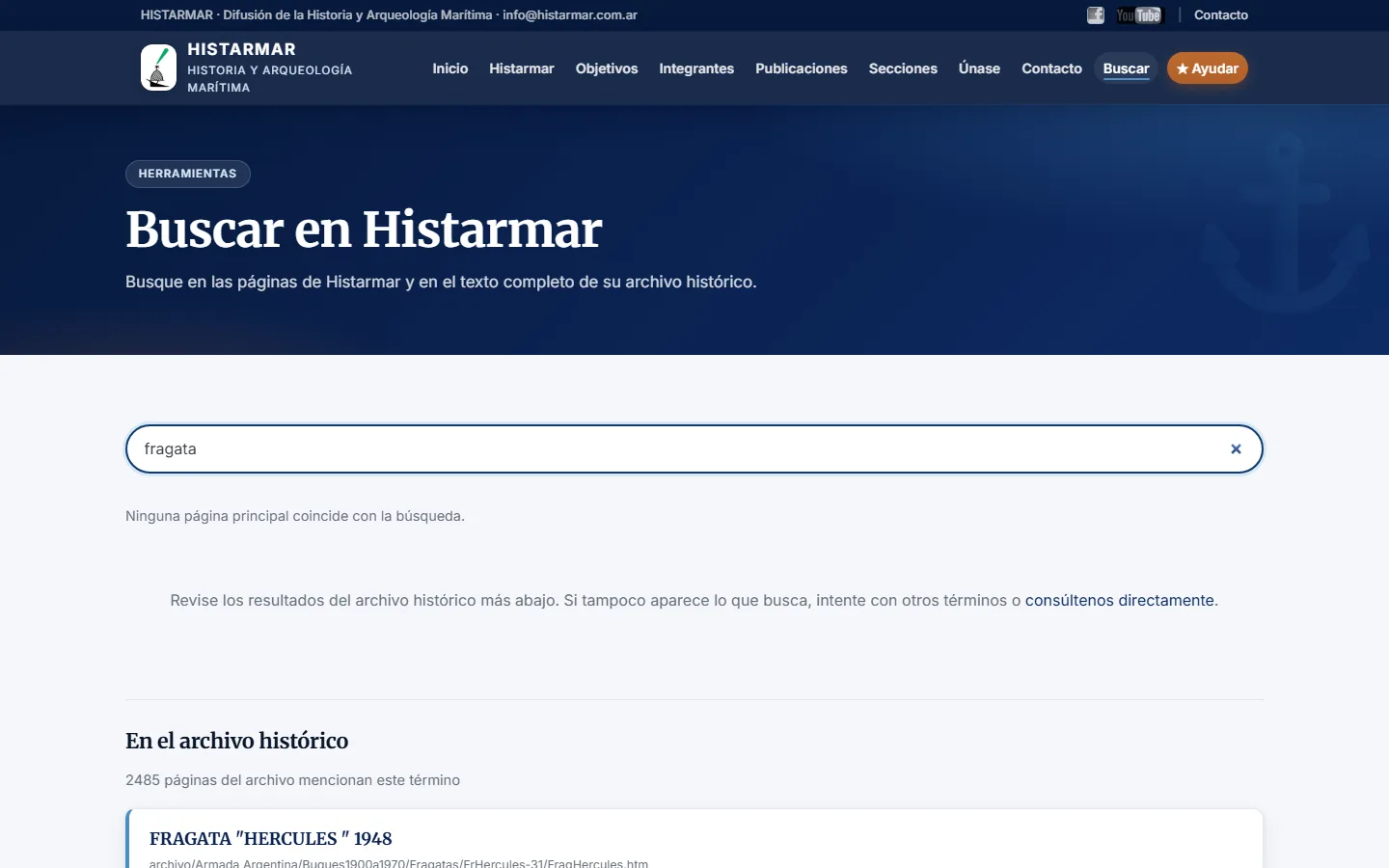Click '2485 páginas del archivo' count text
Image resolution: width=1389 pixels, height=868 pixels.
293,780
